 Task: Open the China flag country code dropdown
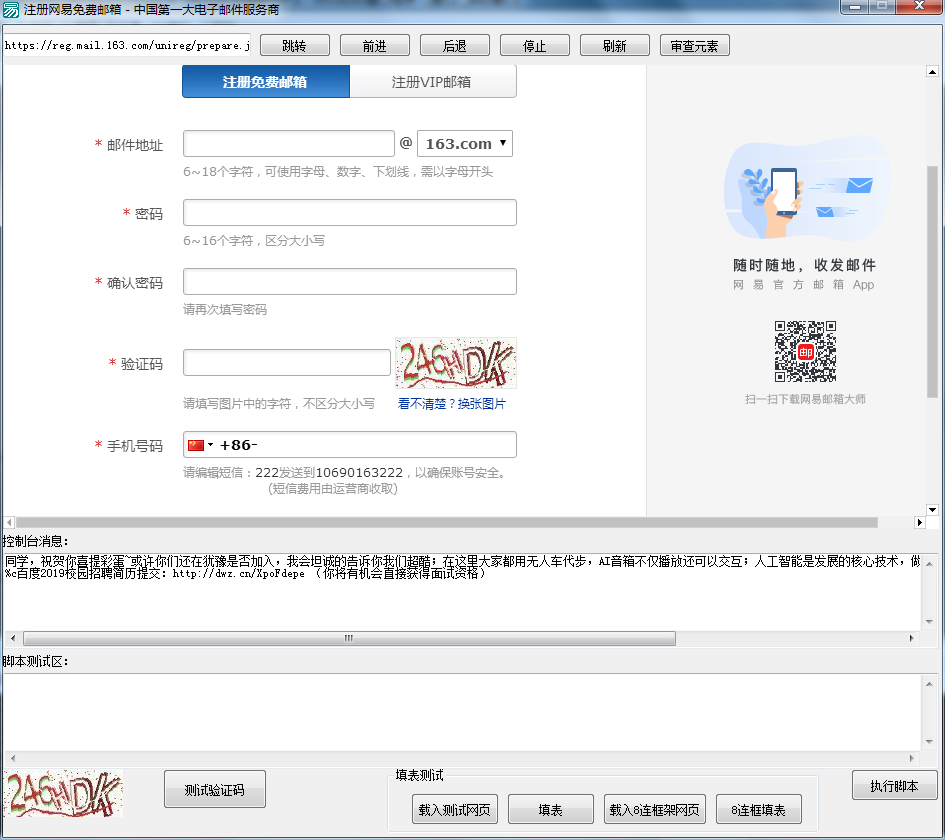pyautogui.click(x=200, y=445)
